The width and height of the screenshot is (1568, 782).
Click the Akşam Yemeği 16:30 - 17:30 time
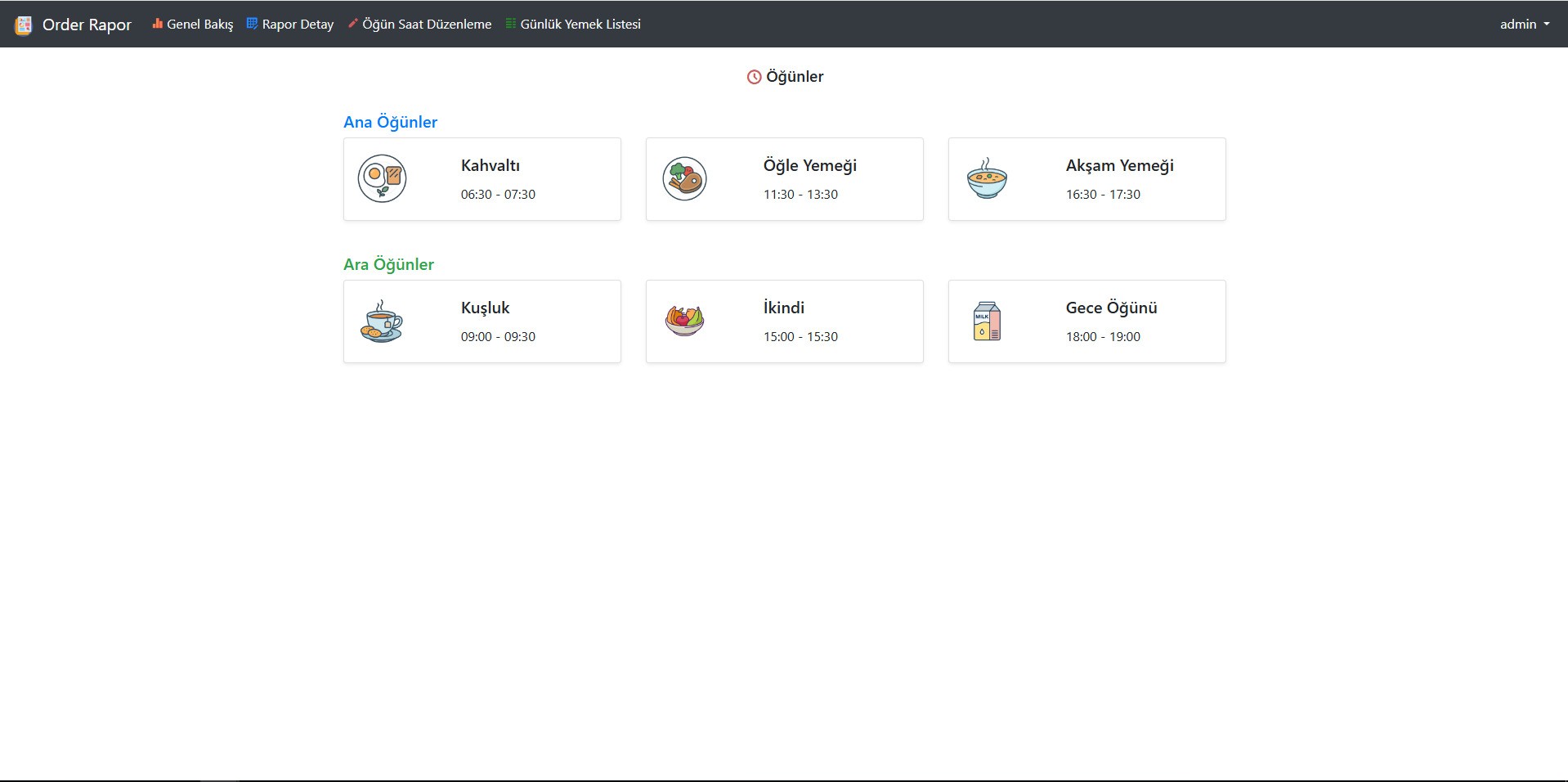click(1103, 195)
